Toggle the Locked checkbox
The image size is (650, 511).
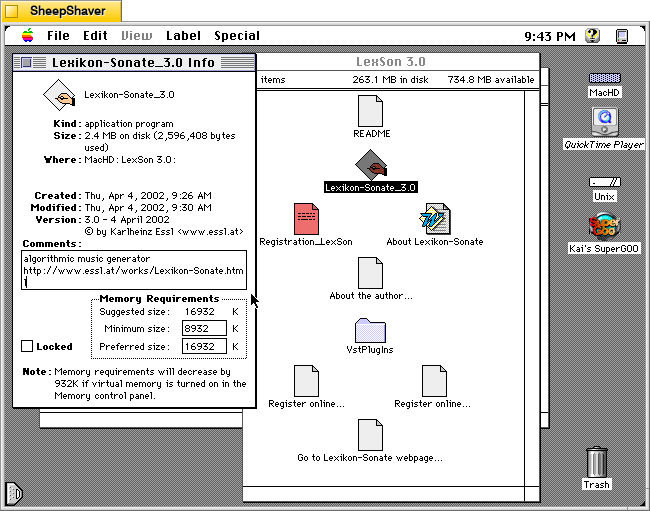point(27,346)
